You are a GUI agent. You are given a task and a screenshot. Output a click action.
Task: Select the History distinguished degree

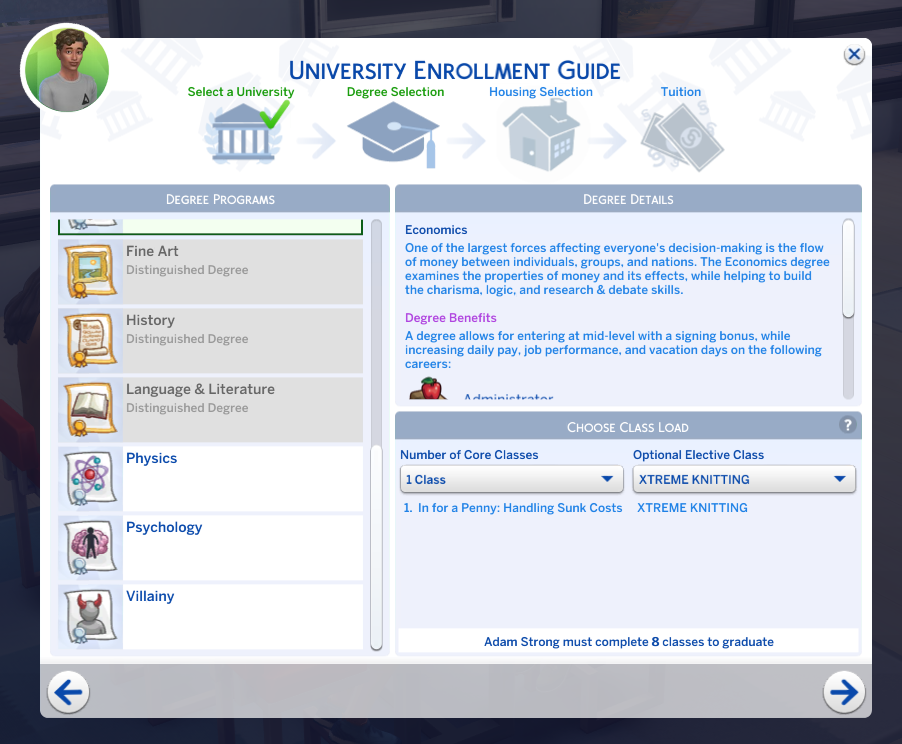point(211,341)
